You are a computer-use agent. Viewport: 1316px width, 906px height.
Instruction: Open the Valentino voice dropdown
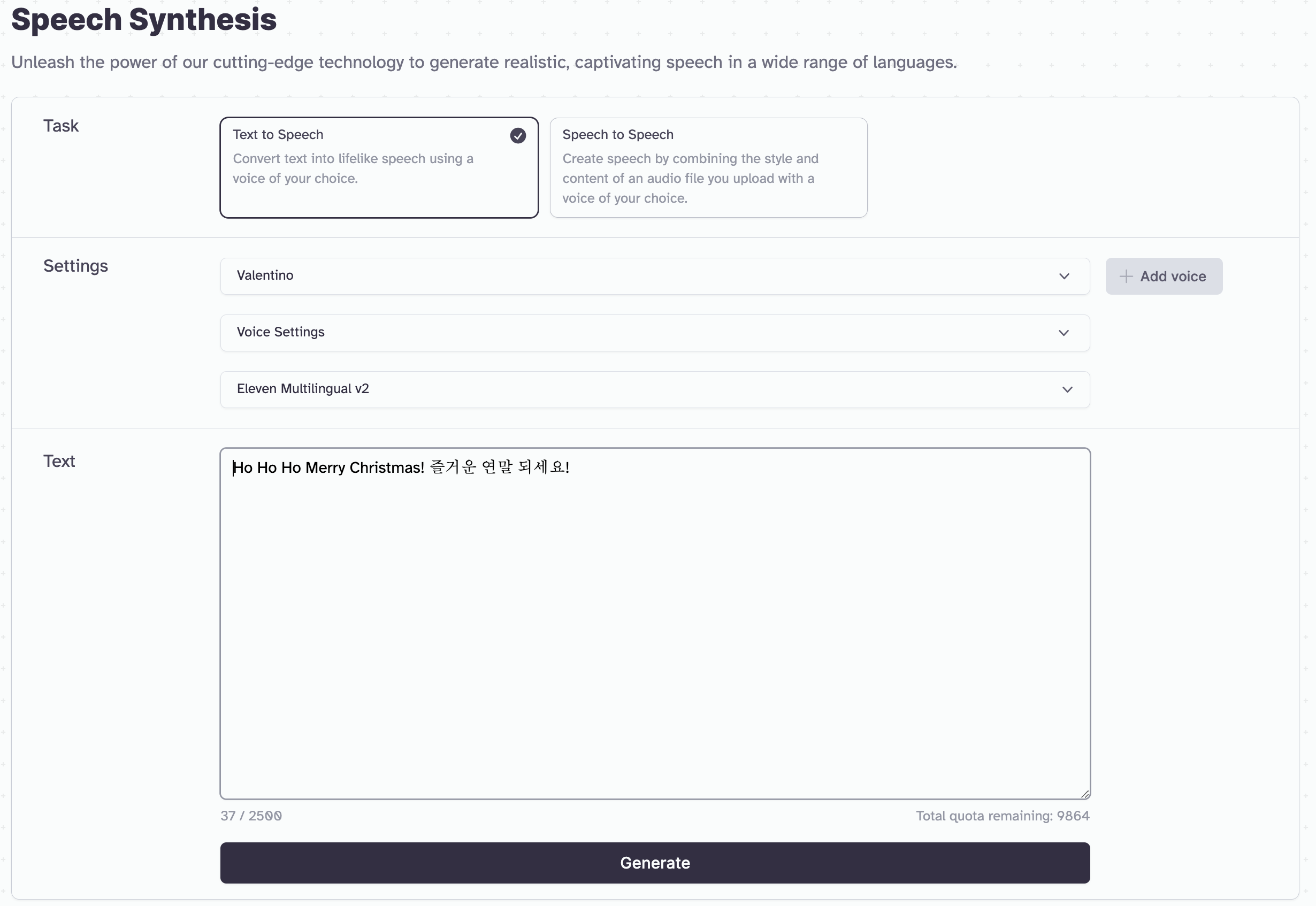(x=654, y=277)
